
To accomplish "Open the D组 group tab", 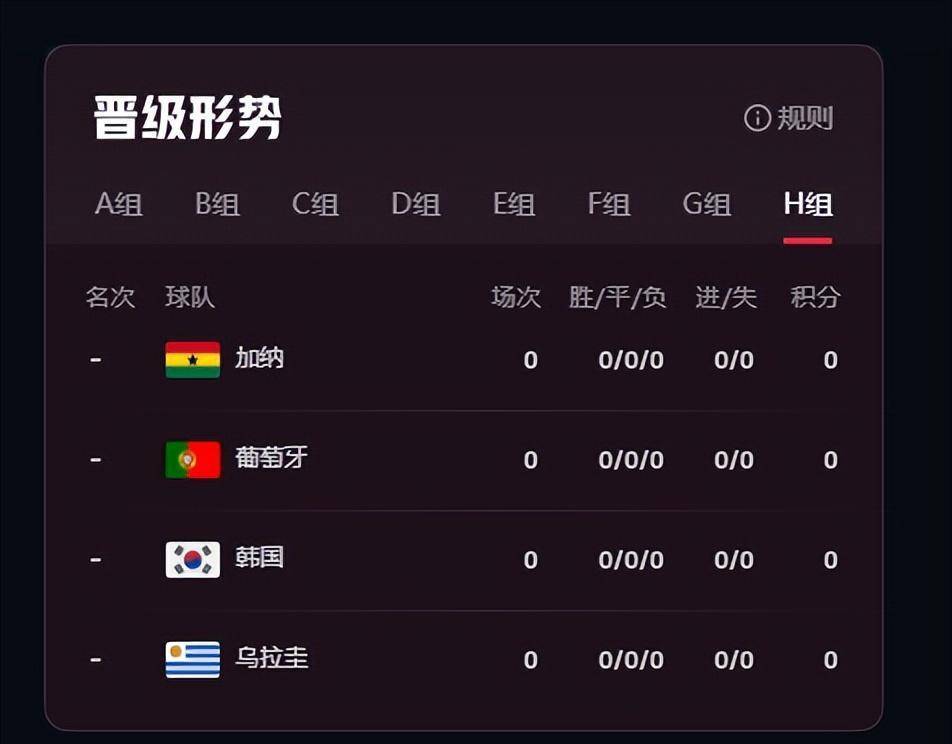I will [416, 204].
